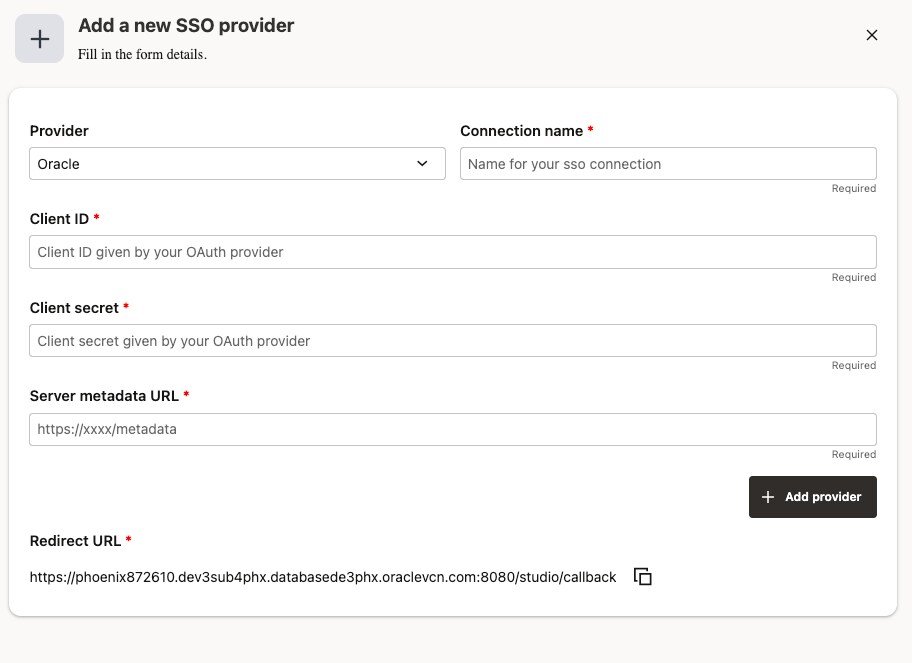Viewport: 912px width, 663px height.
Task: Click the large plus icon in header
Action: 40,39
